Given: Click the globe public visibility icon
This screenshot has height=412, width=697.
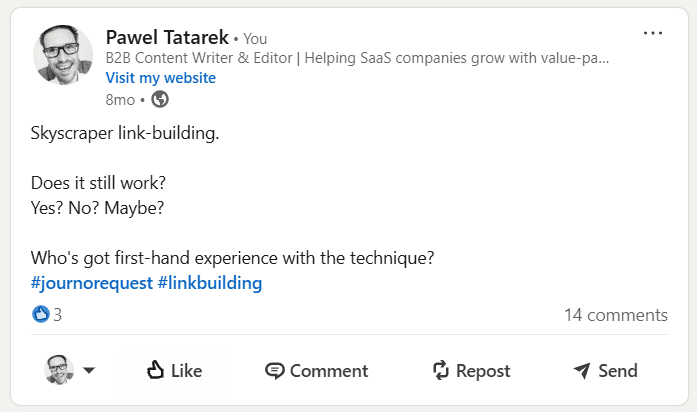Looking at the screenshot, I should point(160,99).
